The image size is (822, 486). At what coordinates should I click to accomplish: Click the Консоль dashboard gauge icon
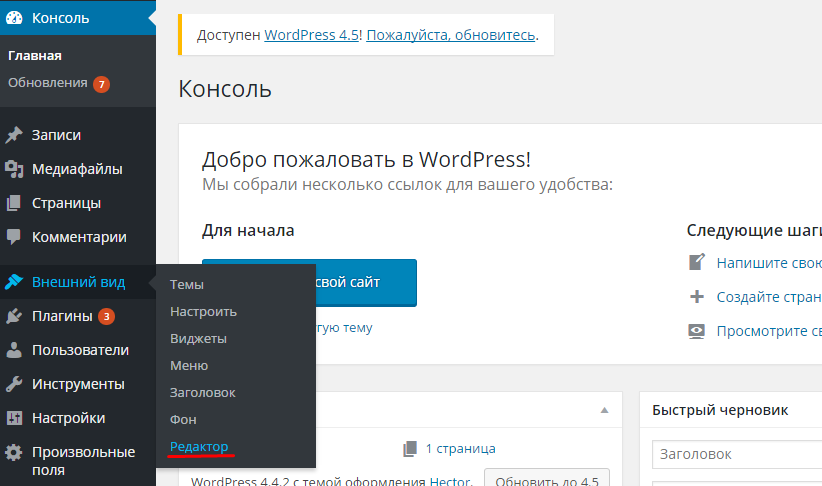click(x=14, y=18)
